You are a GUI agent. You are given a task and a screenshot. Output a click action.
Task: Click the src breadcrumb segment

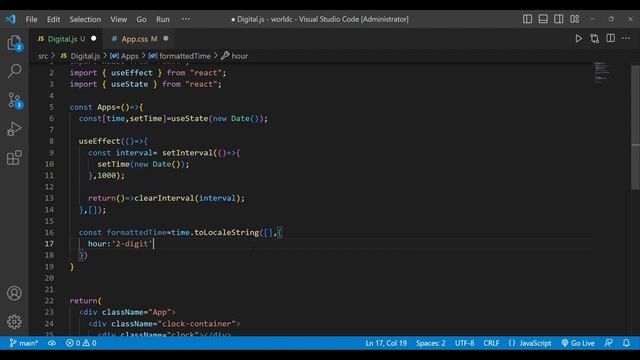pos(43,56)
